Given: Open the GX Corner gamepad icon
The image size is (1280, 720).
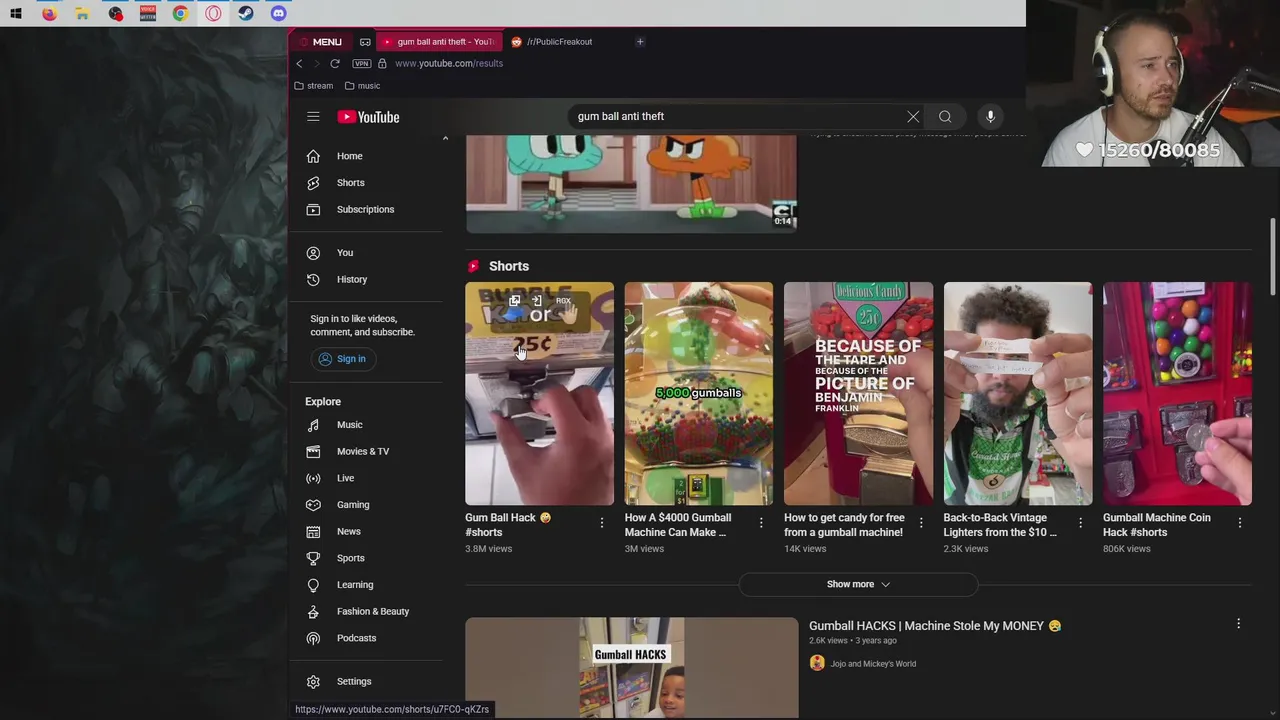Looking at the screenshot, I should 365,42.
